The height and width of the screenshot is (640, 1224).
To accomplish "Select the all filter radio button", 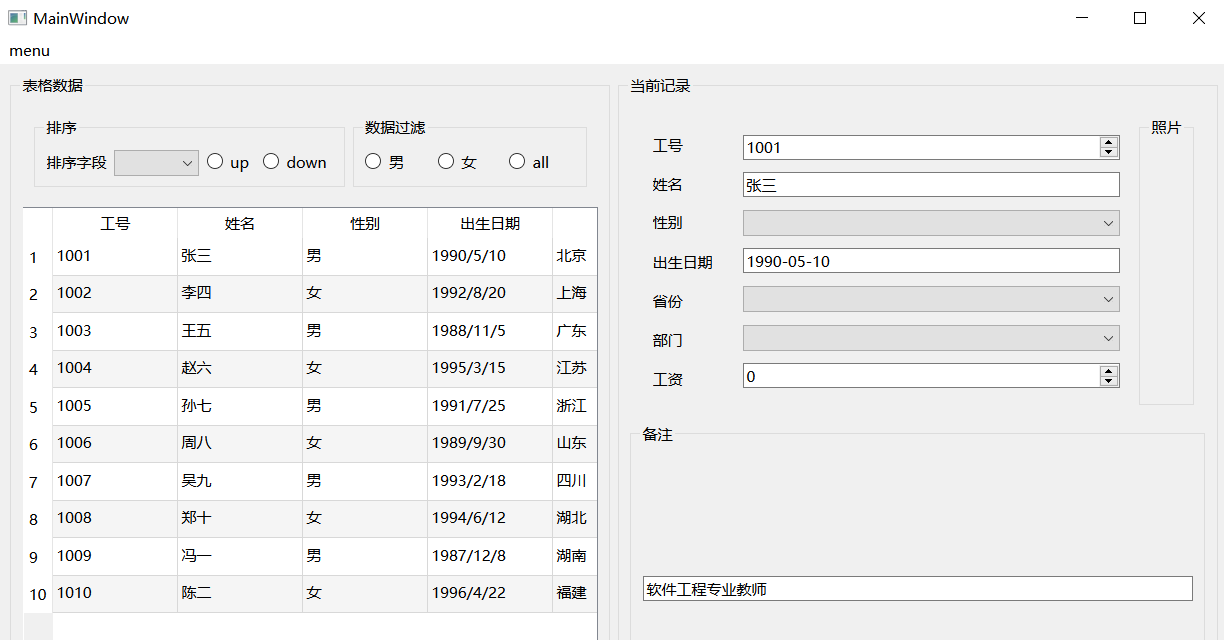I will (x=529, y=162).
